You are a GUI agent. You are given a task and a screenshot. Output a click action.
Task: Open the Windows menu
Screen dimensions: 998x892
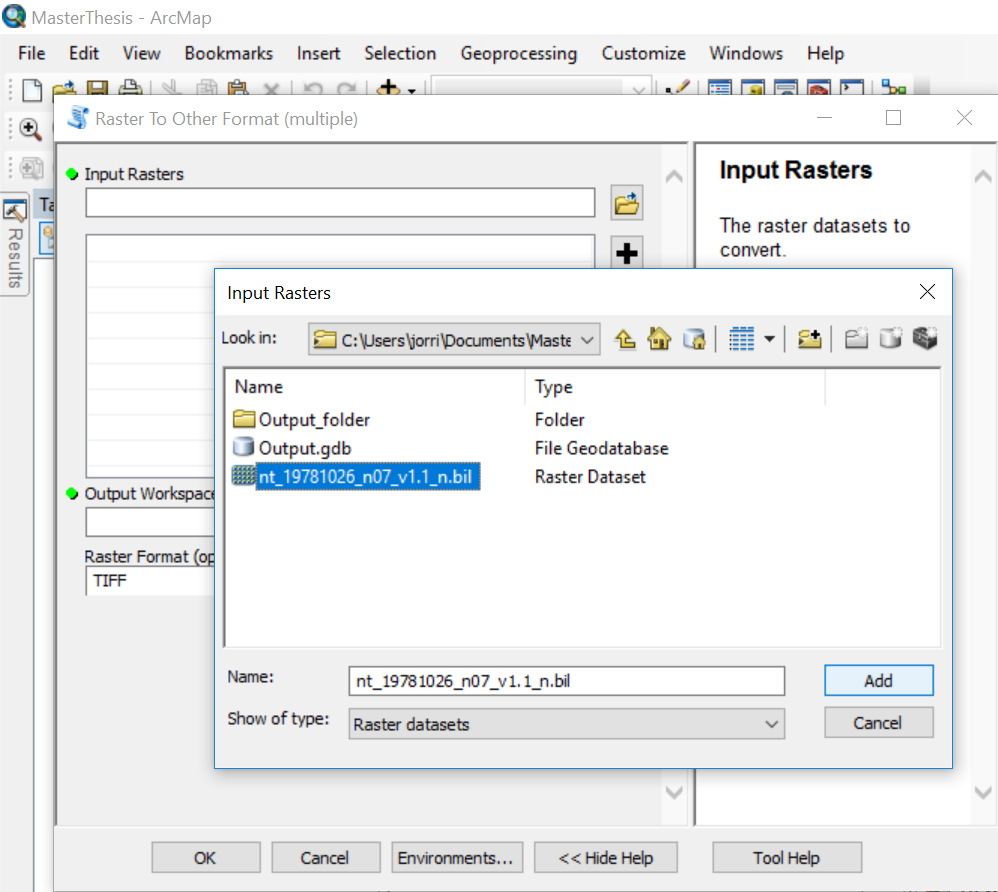click(x=746, y=53)
